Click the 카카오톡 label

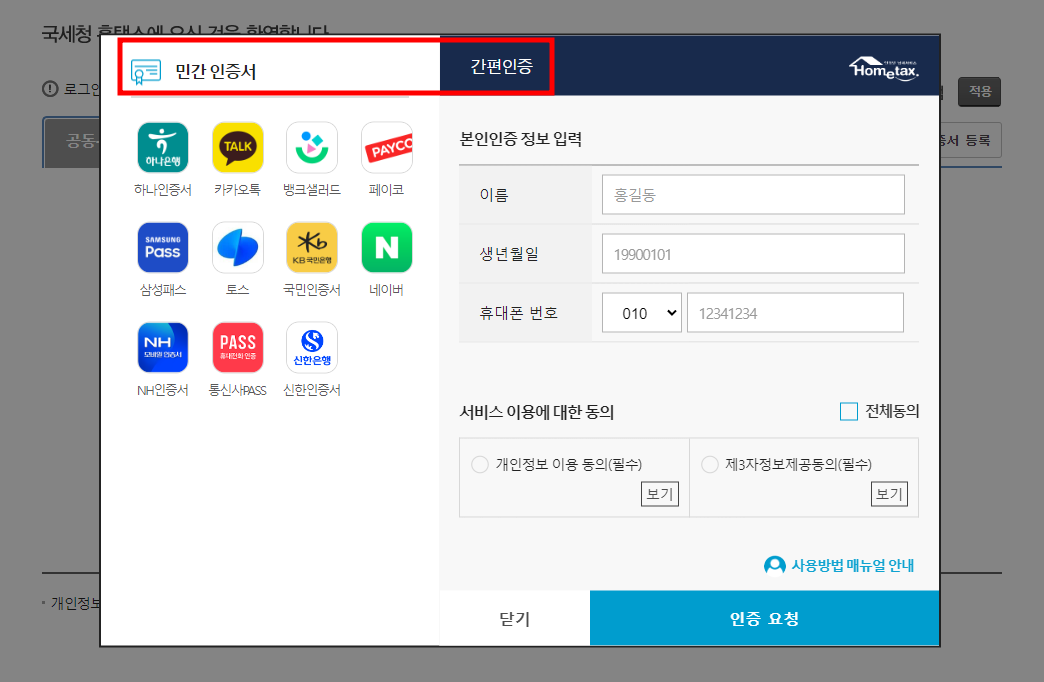(238, 190)
